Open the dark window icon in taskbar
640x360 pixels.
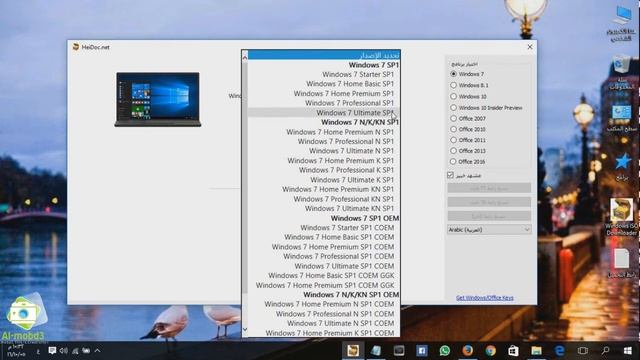[399, 351]
